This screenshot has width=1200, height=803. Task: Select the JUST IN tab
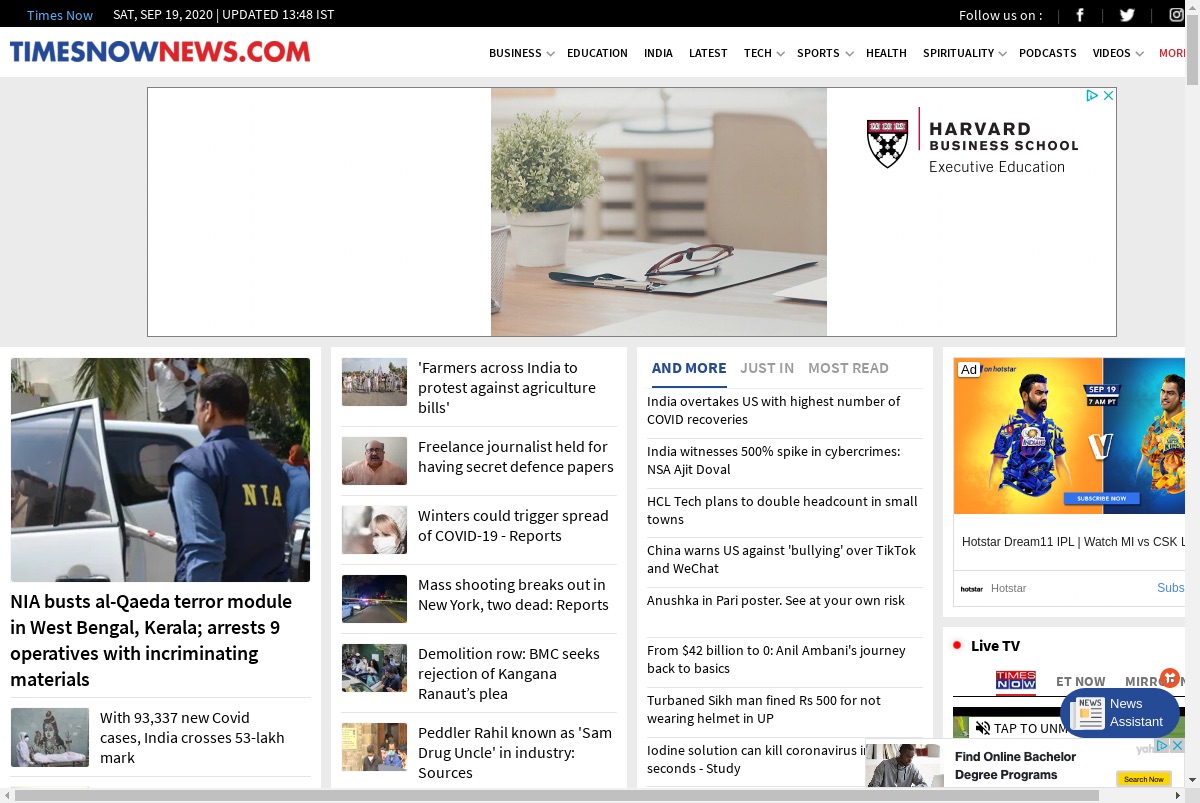coord(767,368)
